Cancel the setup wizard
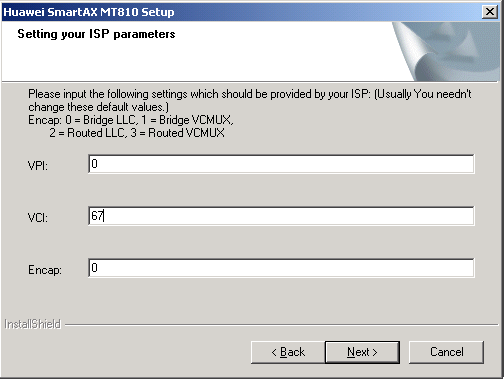This screenshot has height=379, width=504. tap(446, 352)
